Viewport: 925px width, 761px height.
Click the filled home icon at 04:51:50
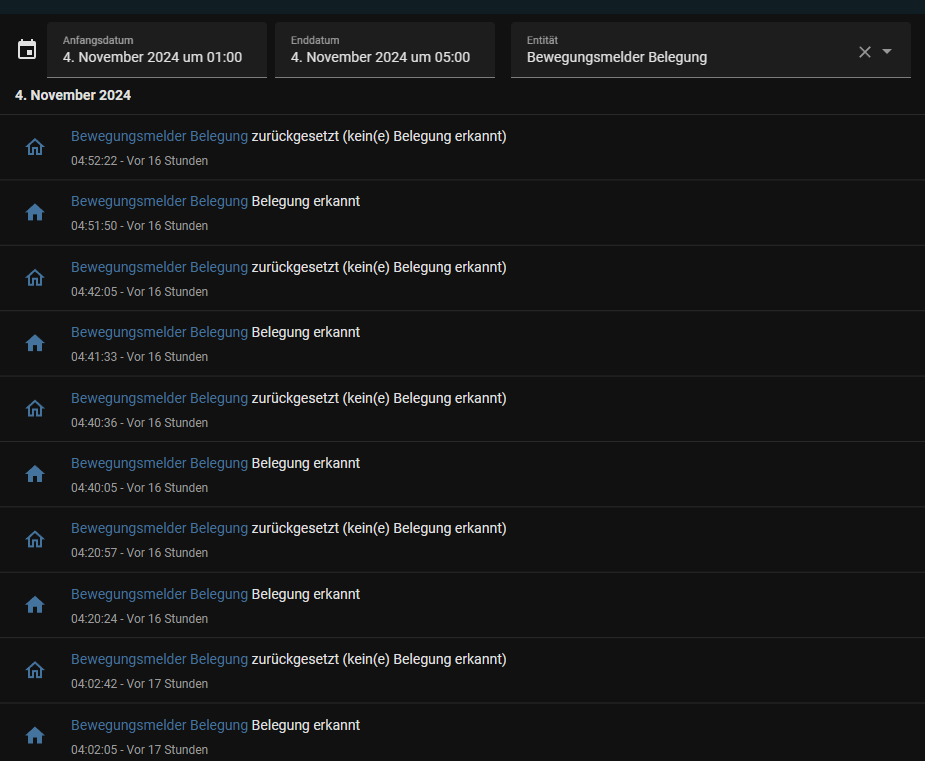pos(35,212)
